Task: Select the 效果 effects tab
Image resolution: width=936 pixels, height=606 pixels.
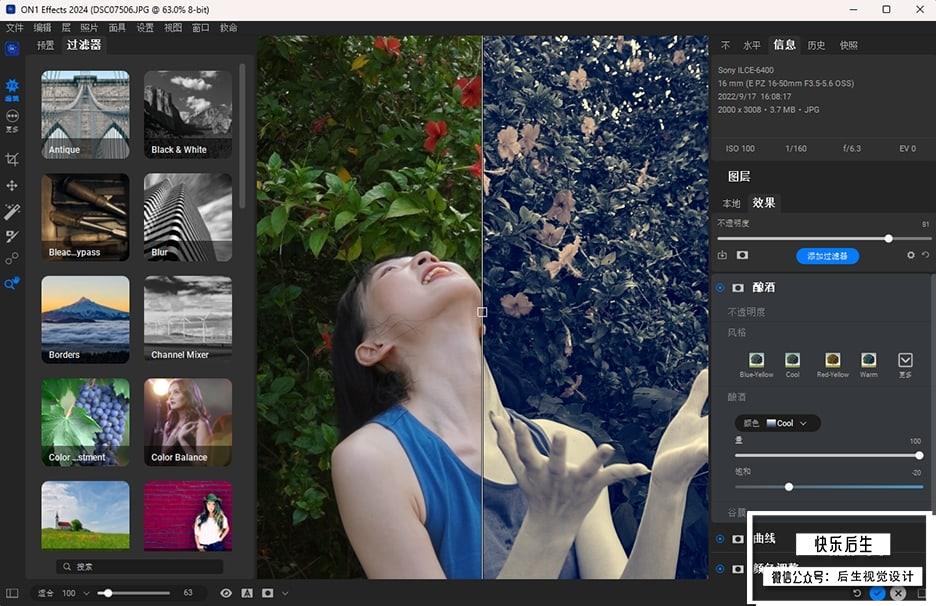Action: [763, 203]
